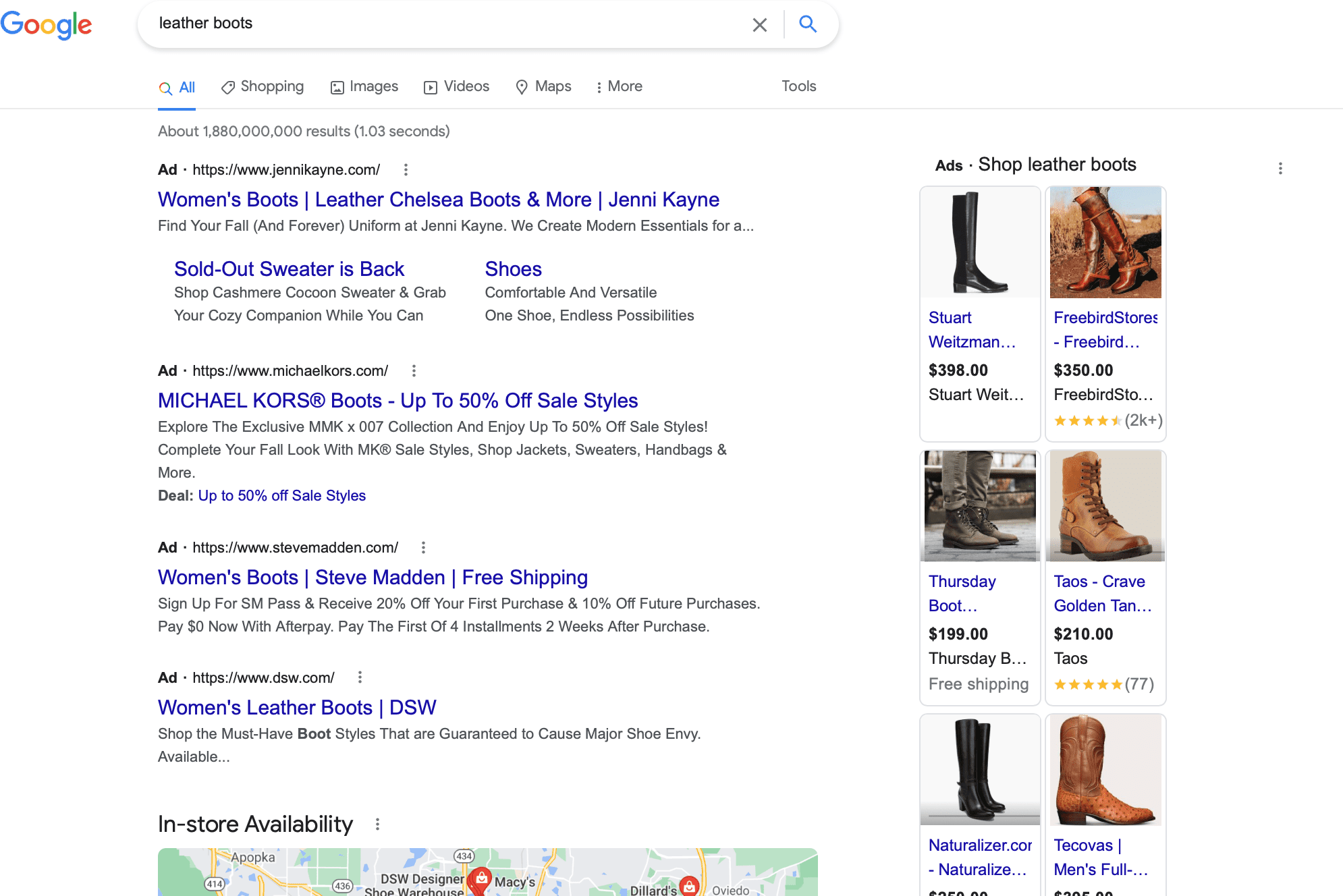Image resolution: width=1343 pixels, height=896 pixels.
Task: Click the blue magnifier search icon
Action: pos(808,24)
